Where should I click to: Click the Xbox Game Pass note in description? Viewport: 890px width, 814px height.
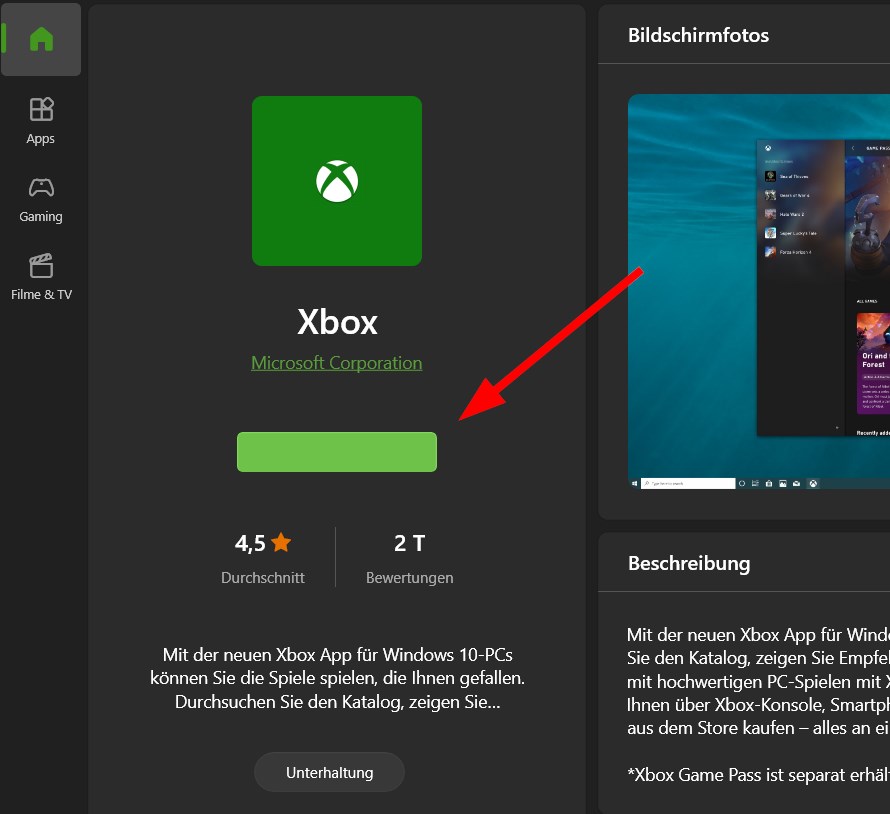click(758, 775)
